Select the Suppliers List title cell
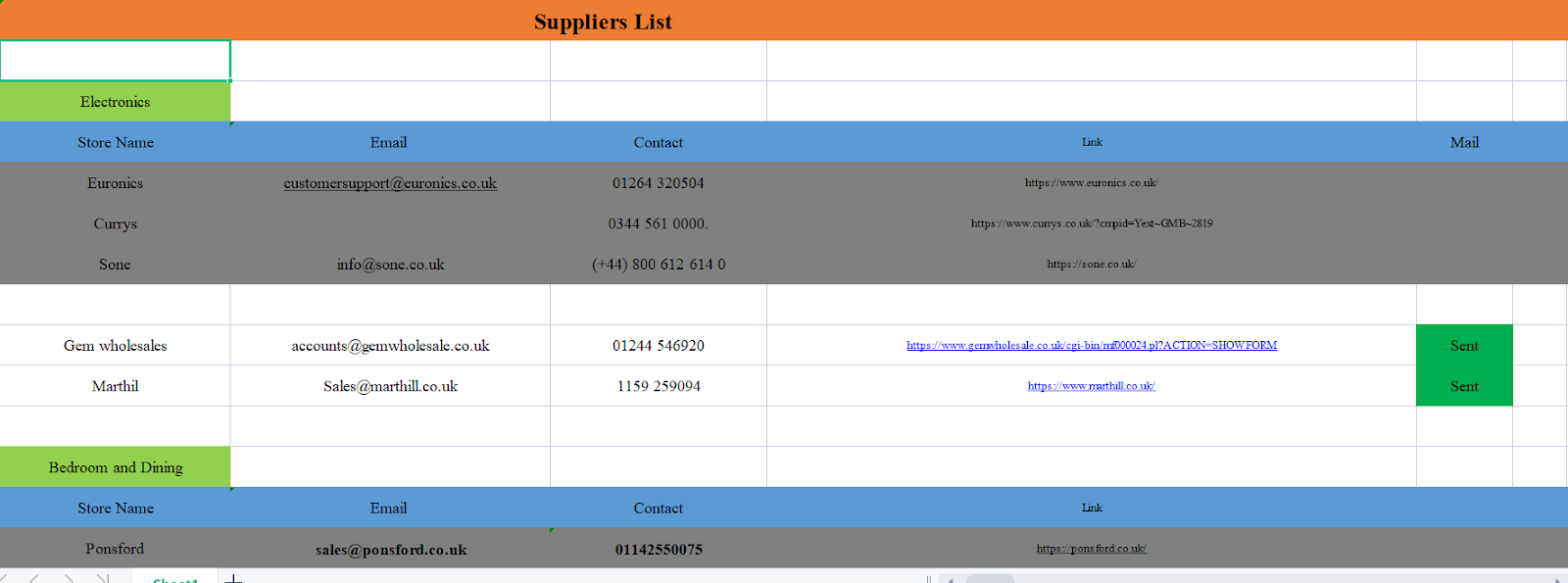Image resolution: width=1568 pixels, height=583 pixels. coord(603,22)
